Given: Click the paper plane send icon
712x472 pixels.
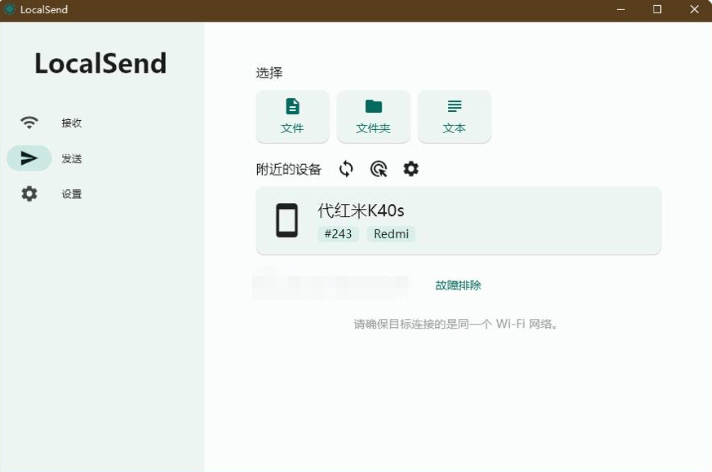Looking at the screenshot, I should (29, 158).
